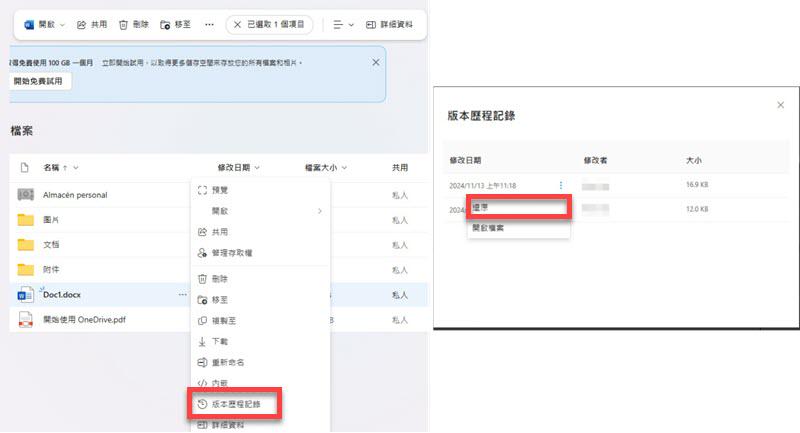Viewport: 800px width, 433px height.
Task: Open the 詳細資料 details pane from toolbar
Action: [389, 23]
